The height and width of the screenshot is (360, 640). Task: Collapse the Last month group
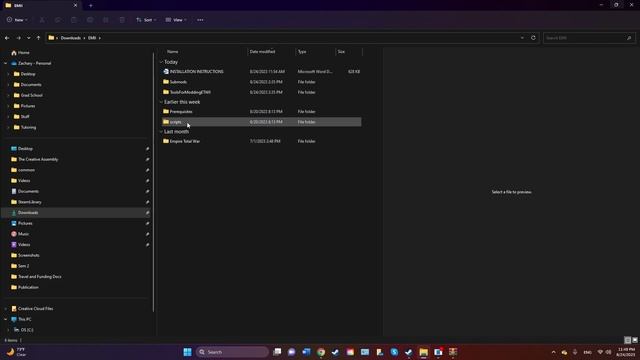[161, 132]
